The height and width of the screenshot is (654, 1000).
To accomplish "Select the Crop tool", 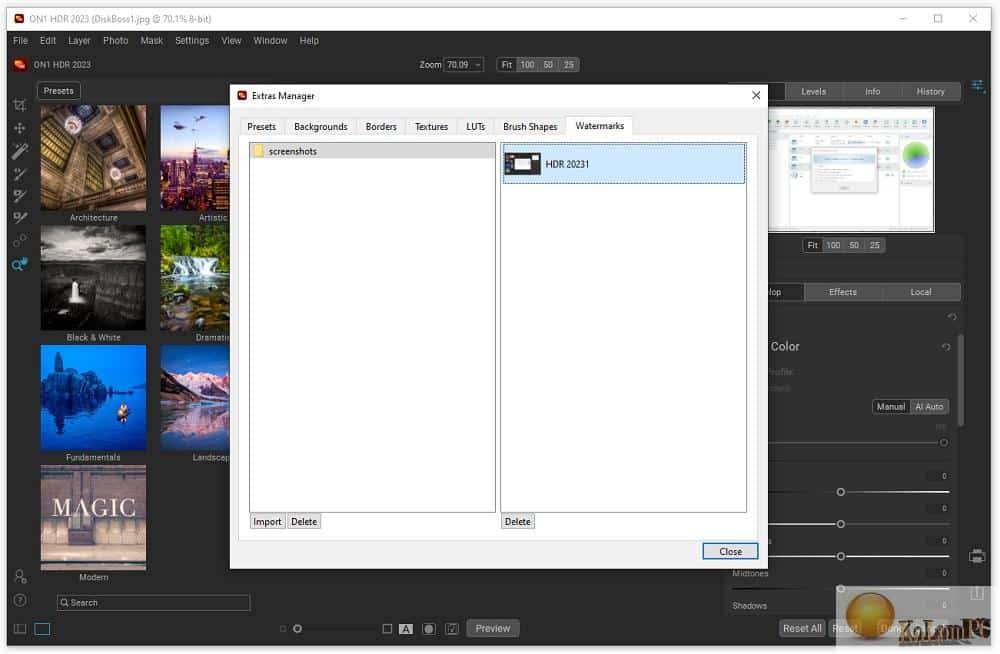I will pyautogui.click(x=20, y=105).
